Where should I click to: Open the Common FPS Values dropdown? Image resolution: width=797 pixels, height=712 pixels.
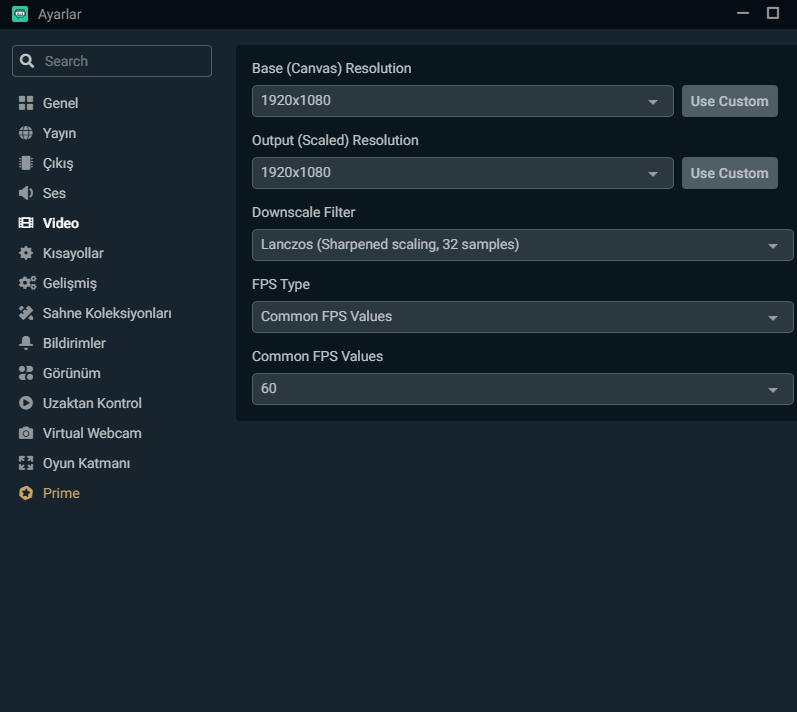click(x=522, y=389)
